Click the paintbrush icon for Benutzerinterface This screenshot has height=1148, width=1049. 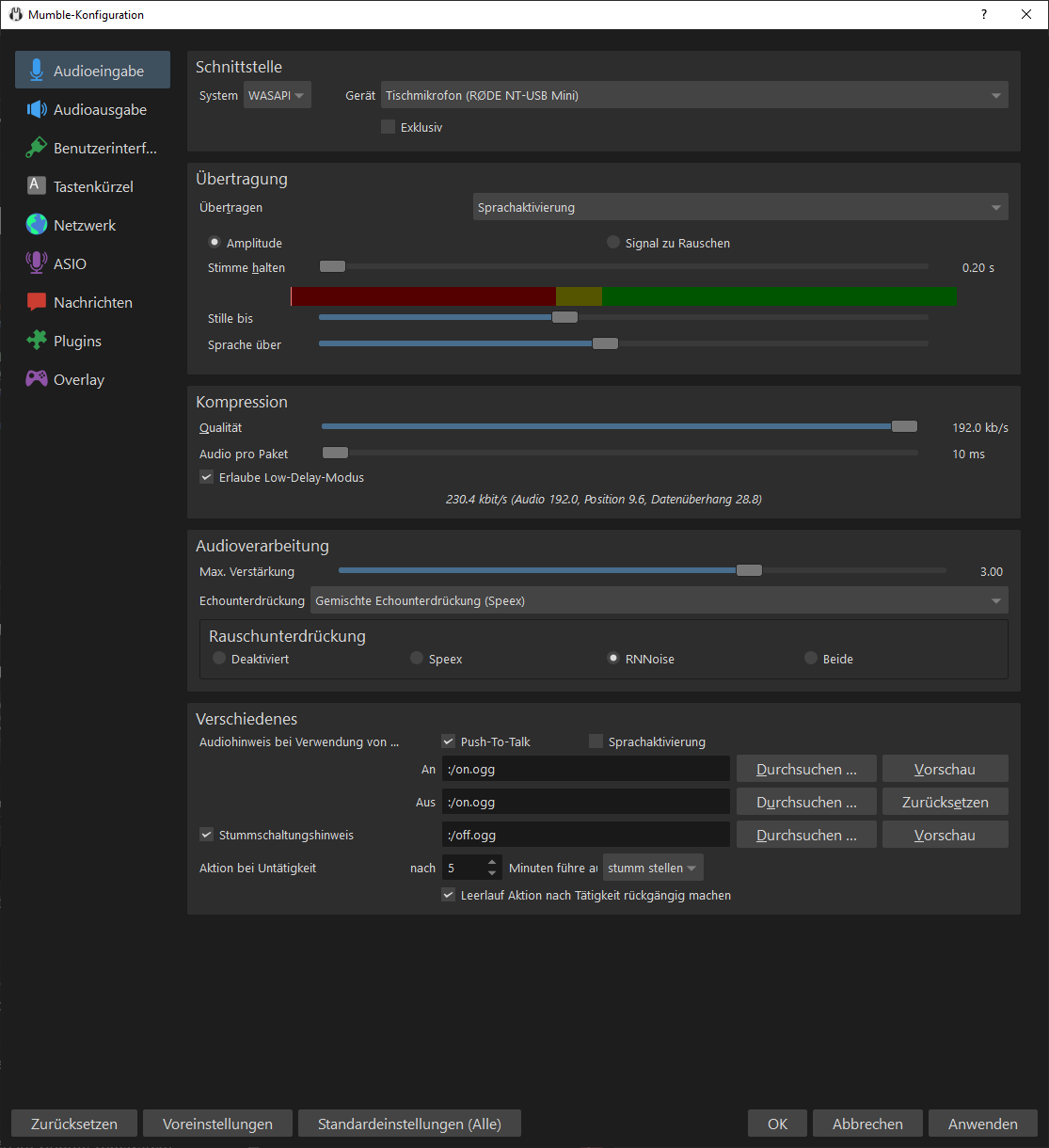(37, 148)
